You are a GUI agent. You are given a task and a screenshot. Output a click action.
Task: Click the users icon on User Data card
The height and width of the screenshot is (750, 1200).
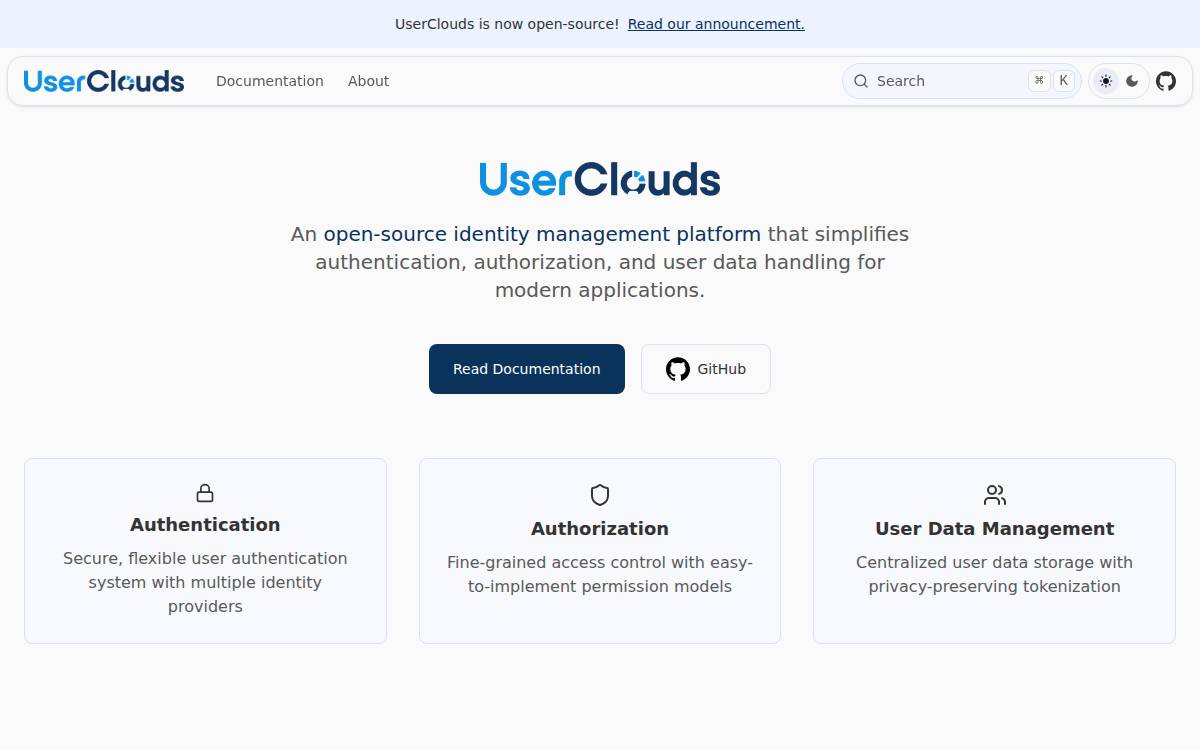(x=995, y=495)
